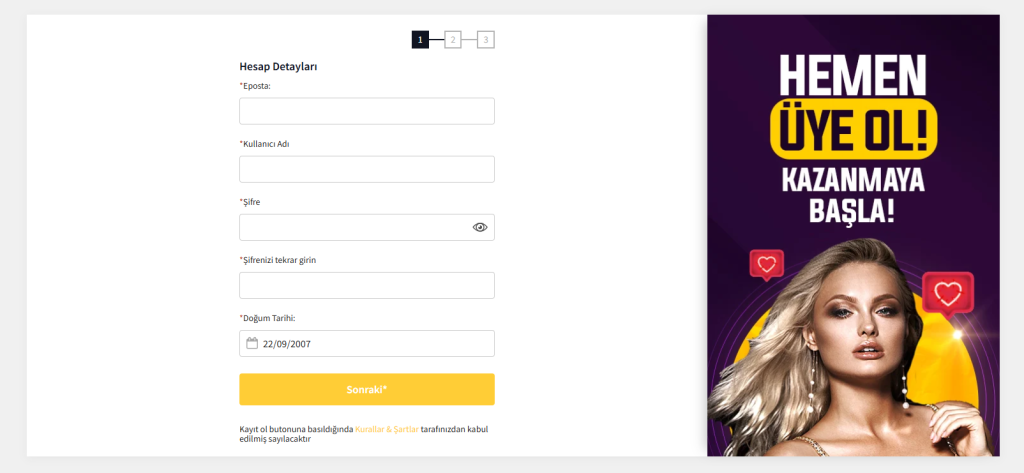Open the Kurallar & Şartlar link

tap(387, 429)
